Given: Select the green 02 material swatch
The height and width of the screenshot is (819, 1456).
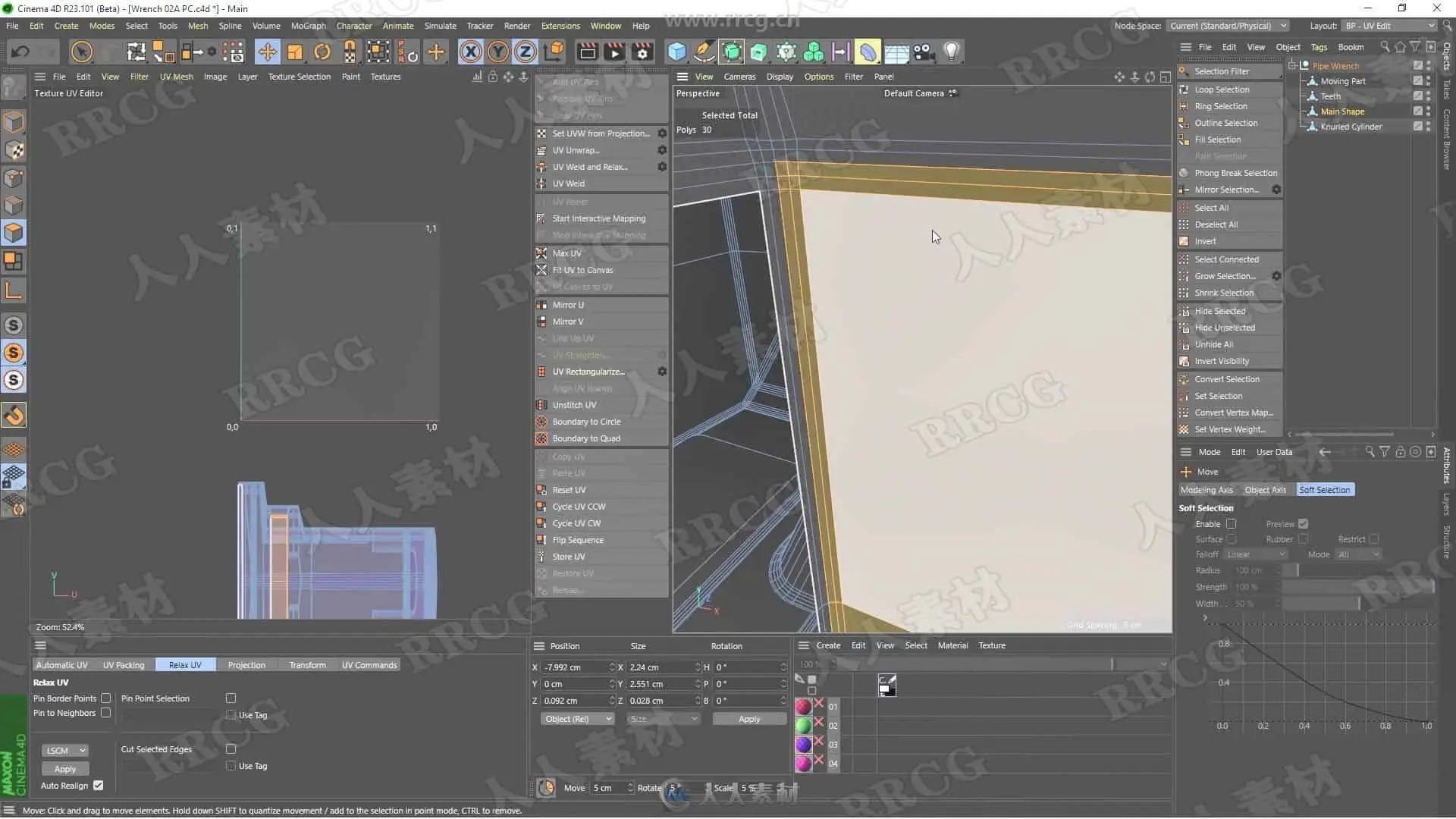Looking at the screenshot, I should click(x=804, y=726).
